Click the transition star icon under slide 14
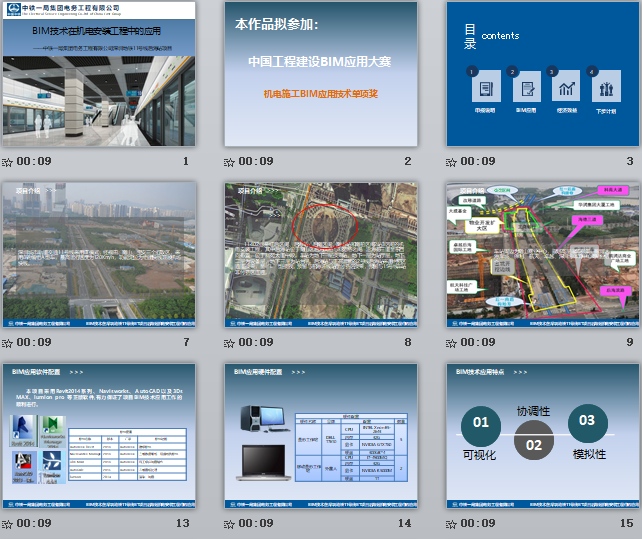The image size is (642, 539). (x=229, y=523)
